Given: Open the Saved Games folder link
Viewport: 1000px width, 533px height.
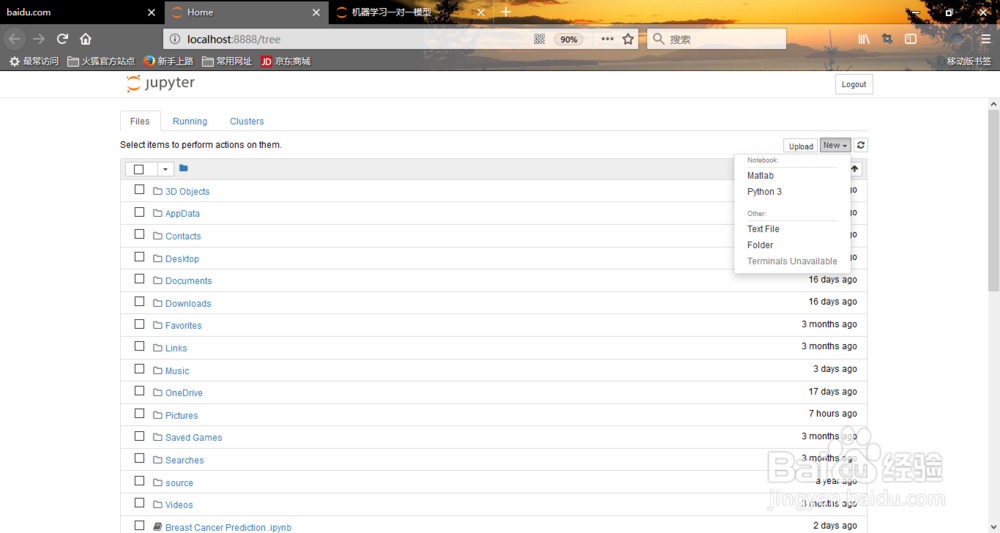Looking at the screenshot, I should [x=193, y=437].
